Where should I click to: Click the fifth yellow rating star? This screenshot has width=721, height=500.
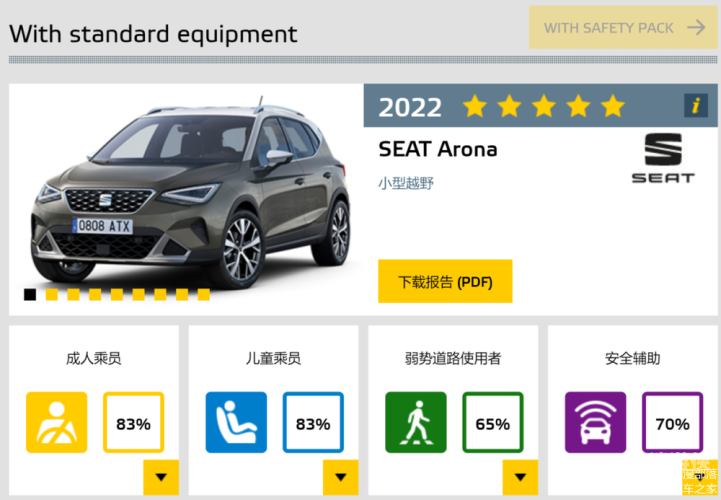[x=613, y=106]
